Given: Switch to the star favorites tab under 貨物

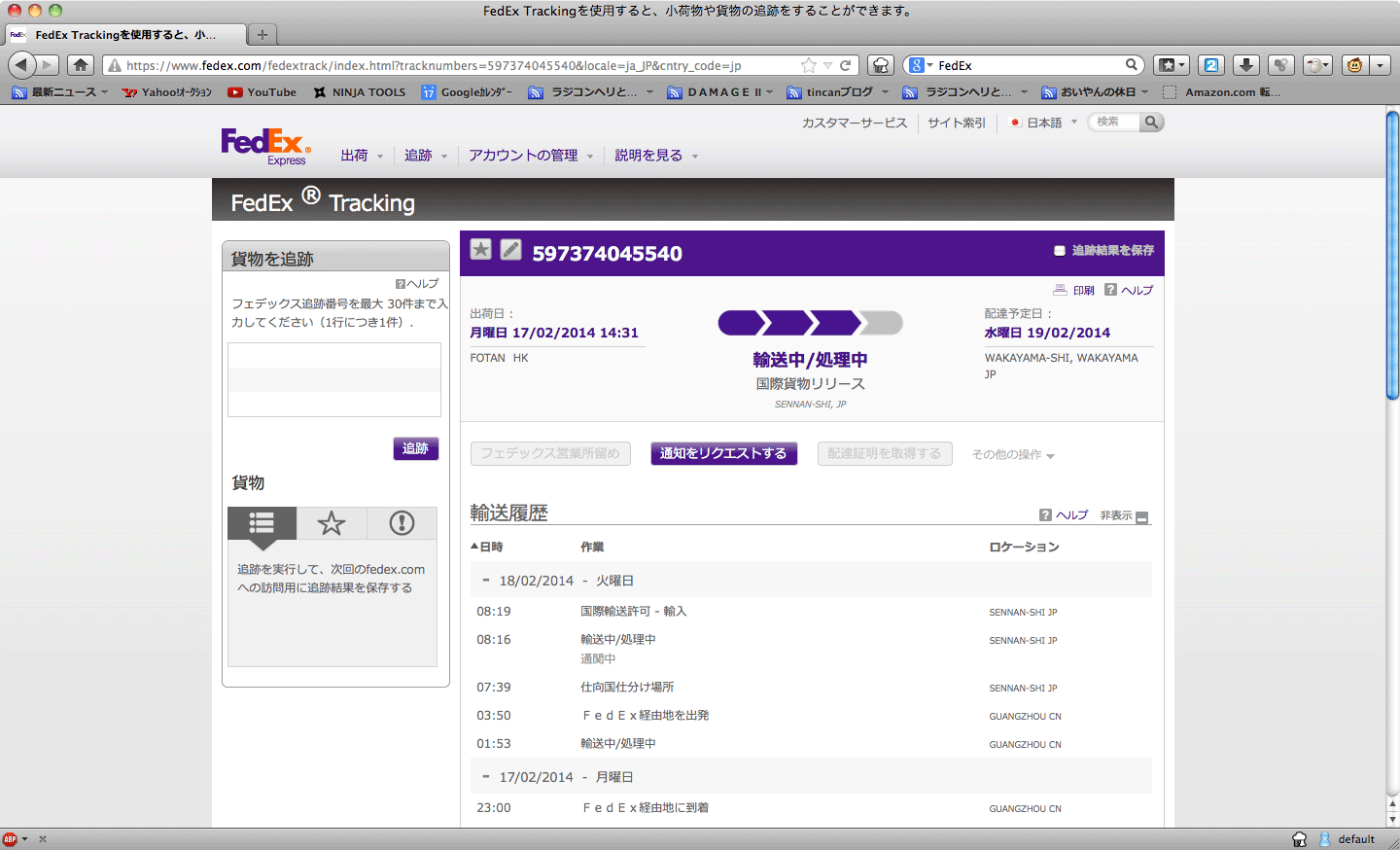Looking at the screenshot, I should (x=332, y=523).
